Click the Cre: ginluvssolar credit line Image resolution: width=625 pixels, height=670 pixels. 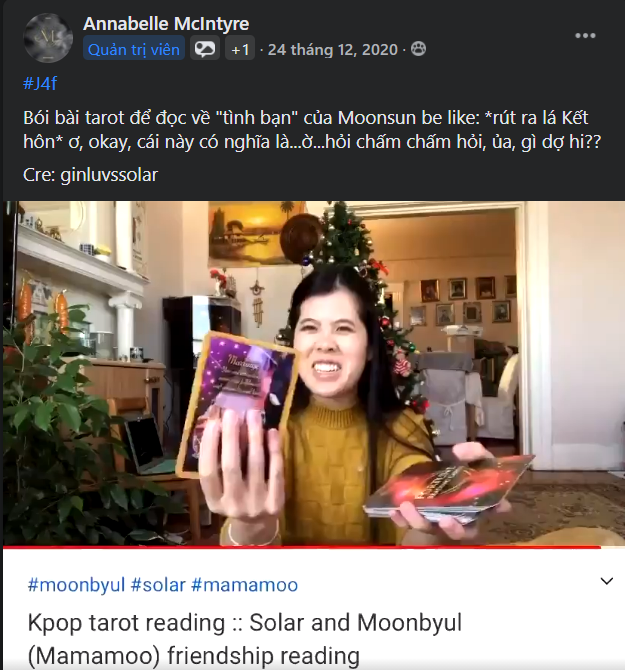(91, 175)
